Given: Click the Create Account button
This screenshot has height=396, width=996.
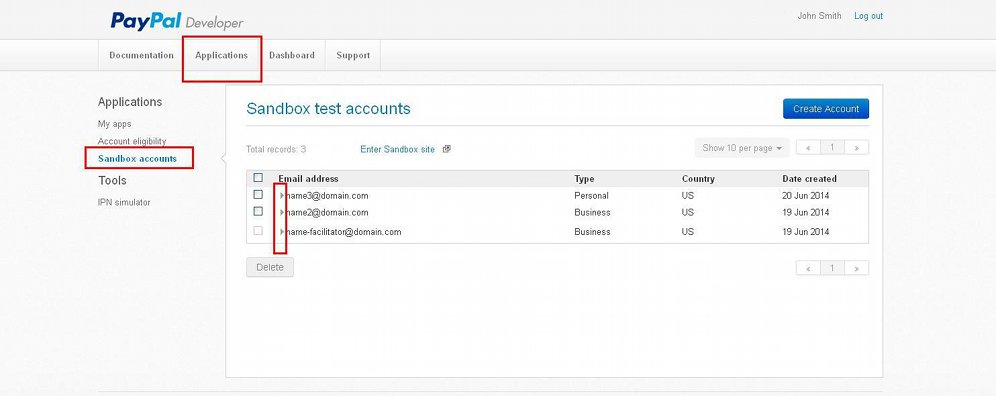Looking at the screenshot, I should click(826, 109).
